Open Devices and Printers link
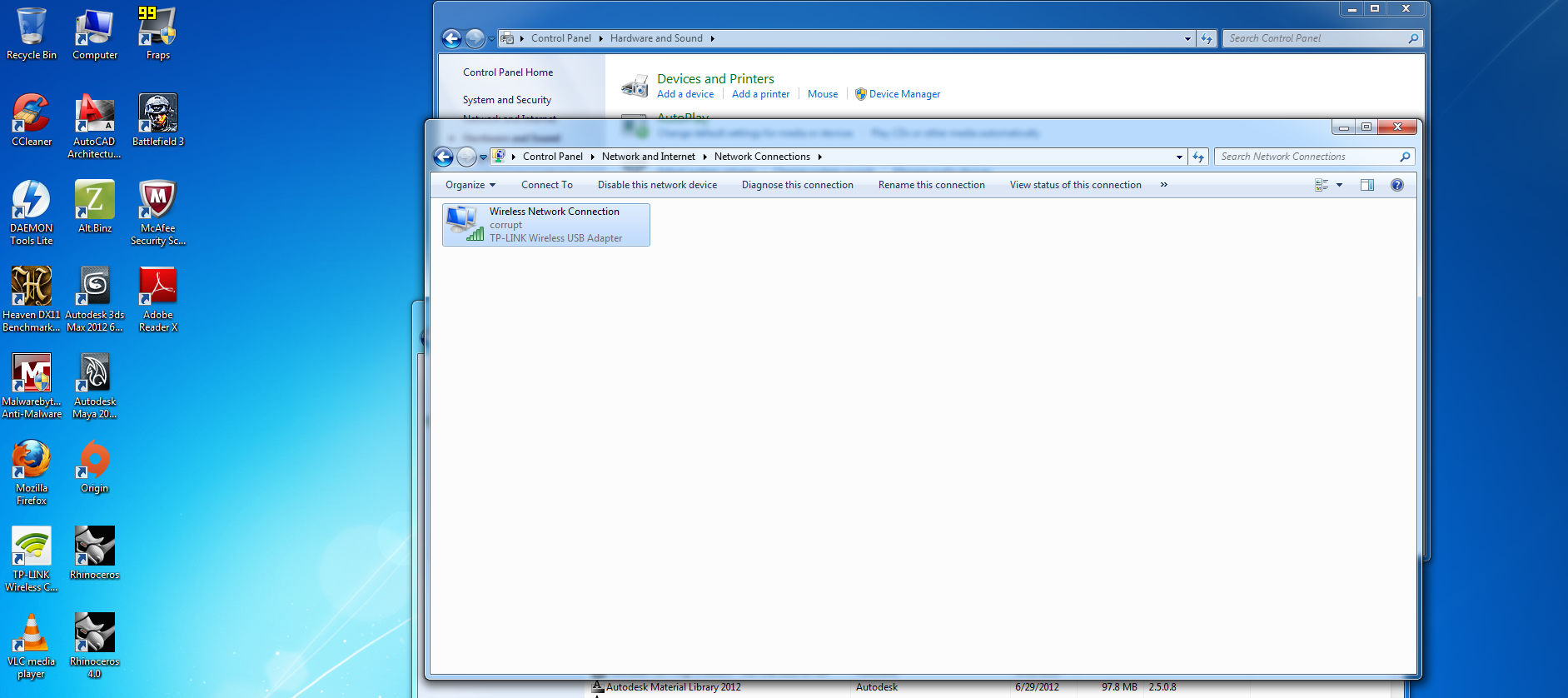This screenshot has height=698, width=1568. tap(715, 79)
